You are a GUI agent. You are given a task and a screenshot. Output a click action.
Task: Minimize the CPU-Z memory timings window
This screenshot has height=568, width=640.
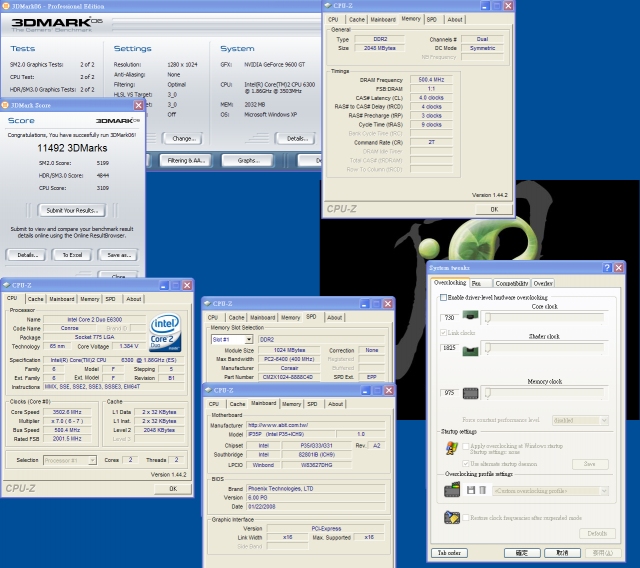[x=484, y=6]
